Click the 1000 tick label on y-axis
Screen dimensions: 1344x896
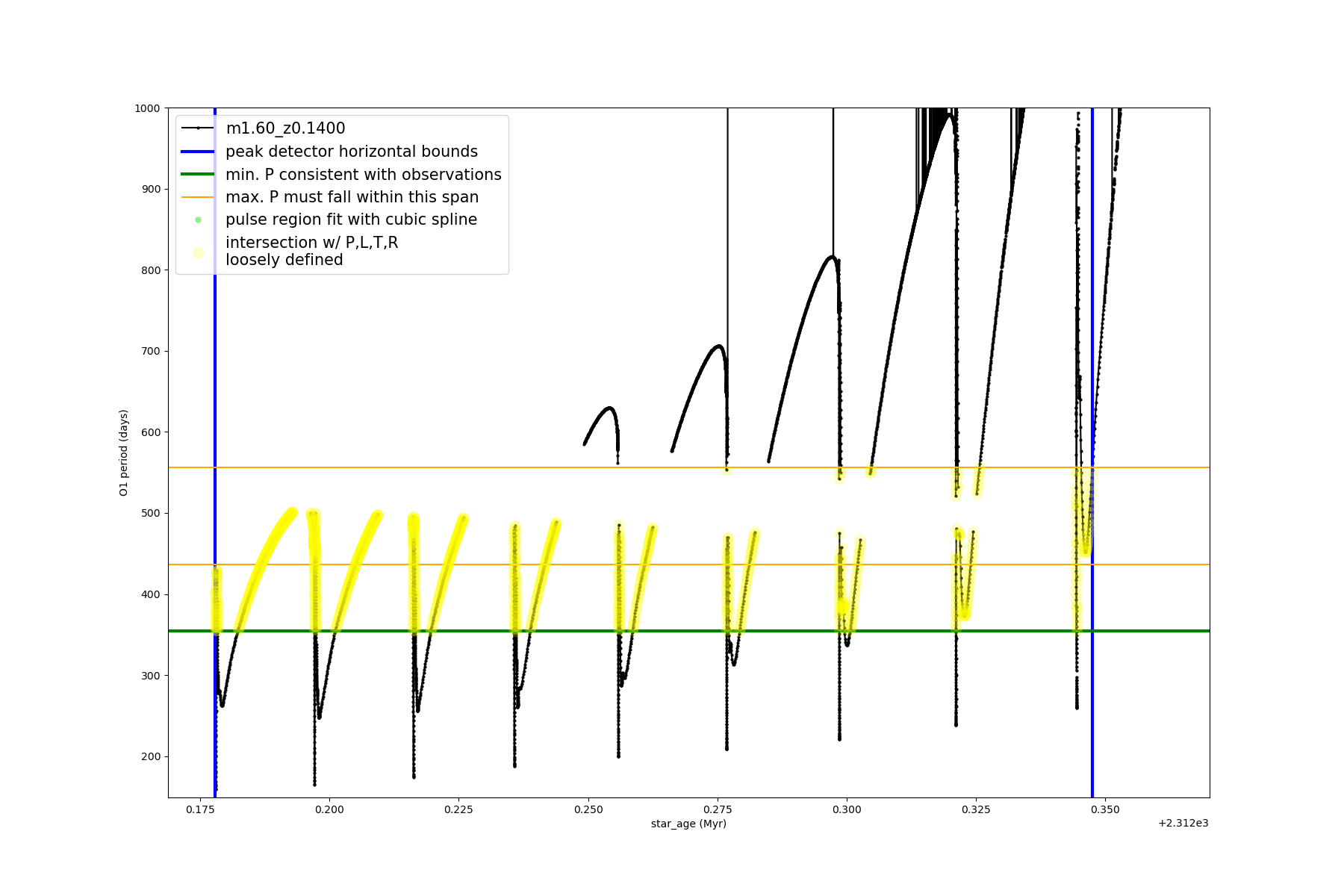point(147,108)
